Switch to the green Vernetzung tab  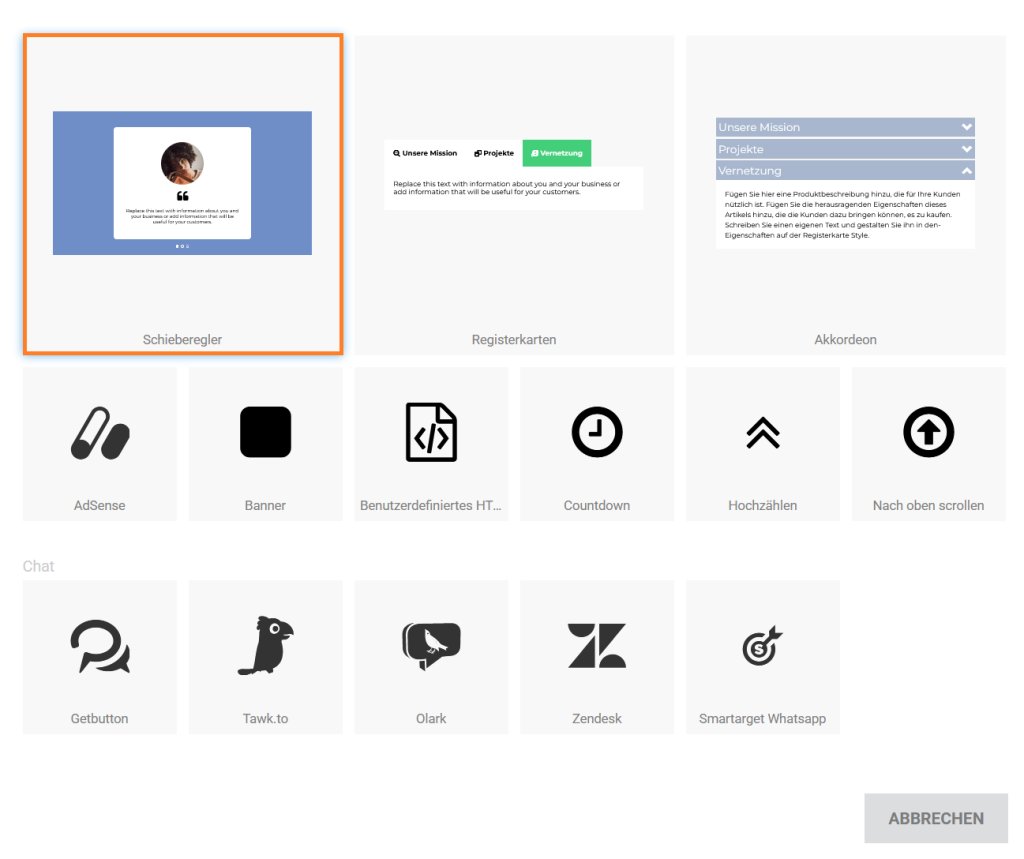tap(557, 153)
